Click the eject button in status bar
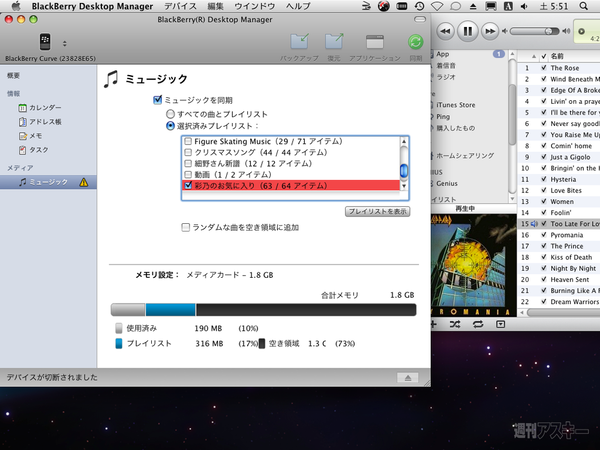 (x=408, y=378)
